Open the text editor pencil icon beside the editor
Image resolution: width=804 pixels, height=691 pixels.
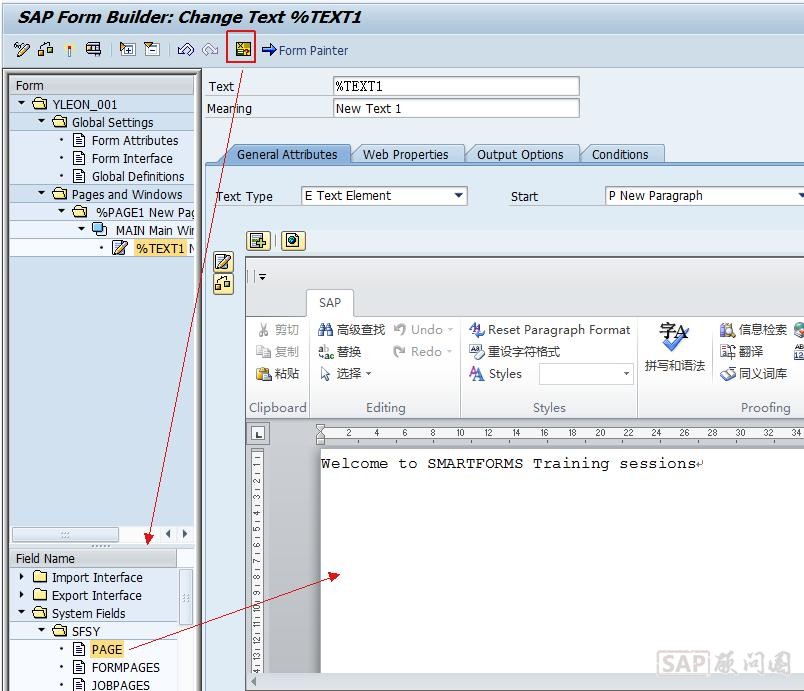coord(223,262)
